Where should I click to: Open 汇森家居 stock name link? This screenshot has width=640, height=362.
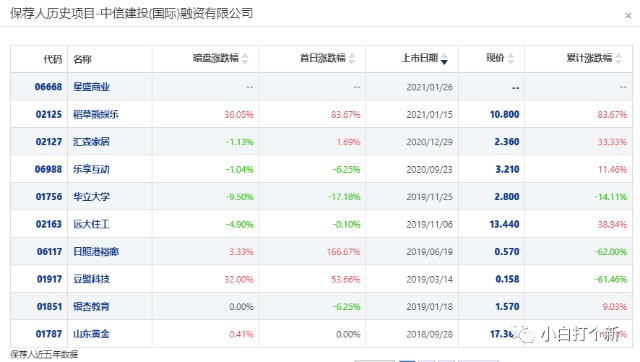coord(91,142)
